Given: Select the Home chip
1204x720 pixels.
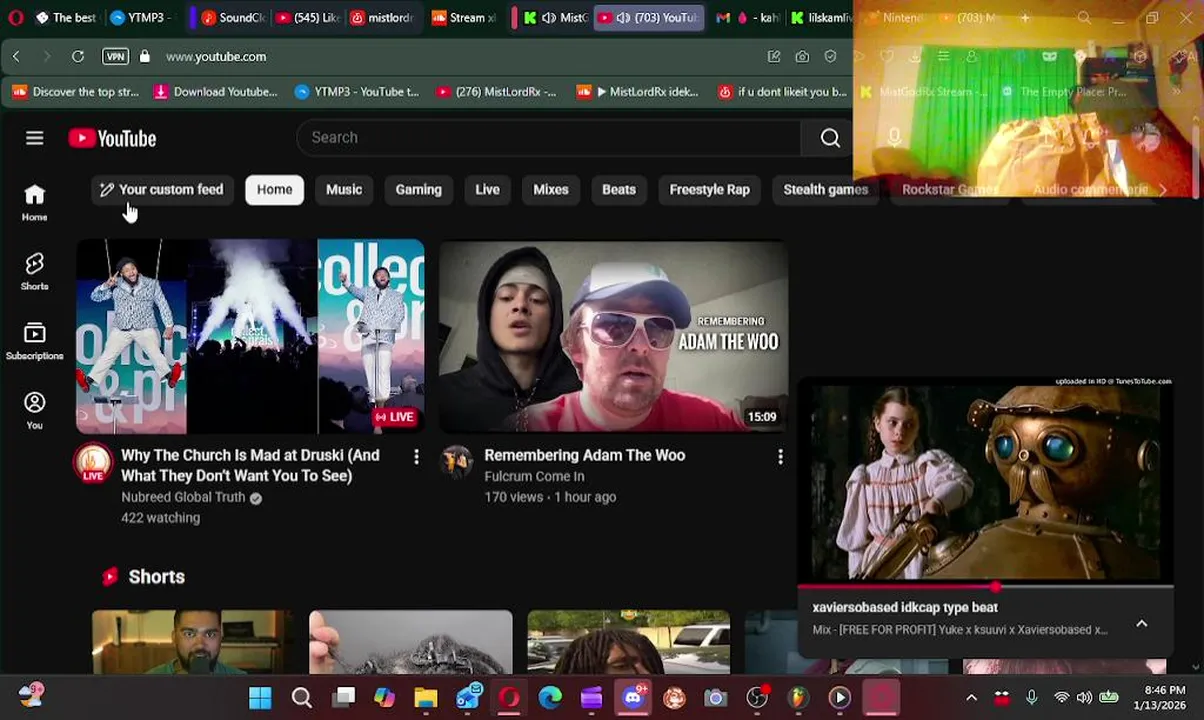Looking at the screenshot, I should click(x=274, y=189).
